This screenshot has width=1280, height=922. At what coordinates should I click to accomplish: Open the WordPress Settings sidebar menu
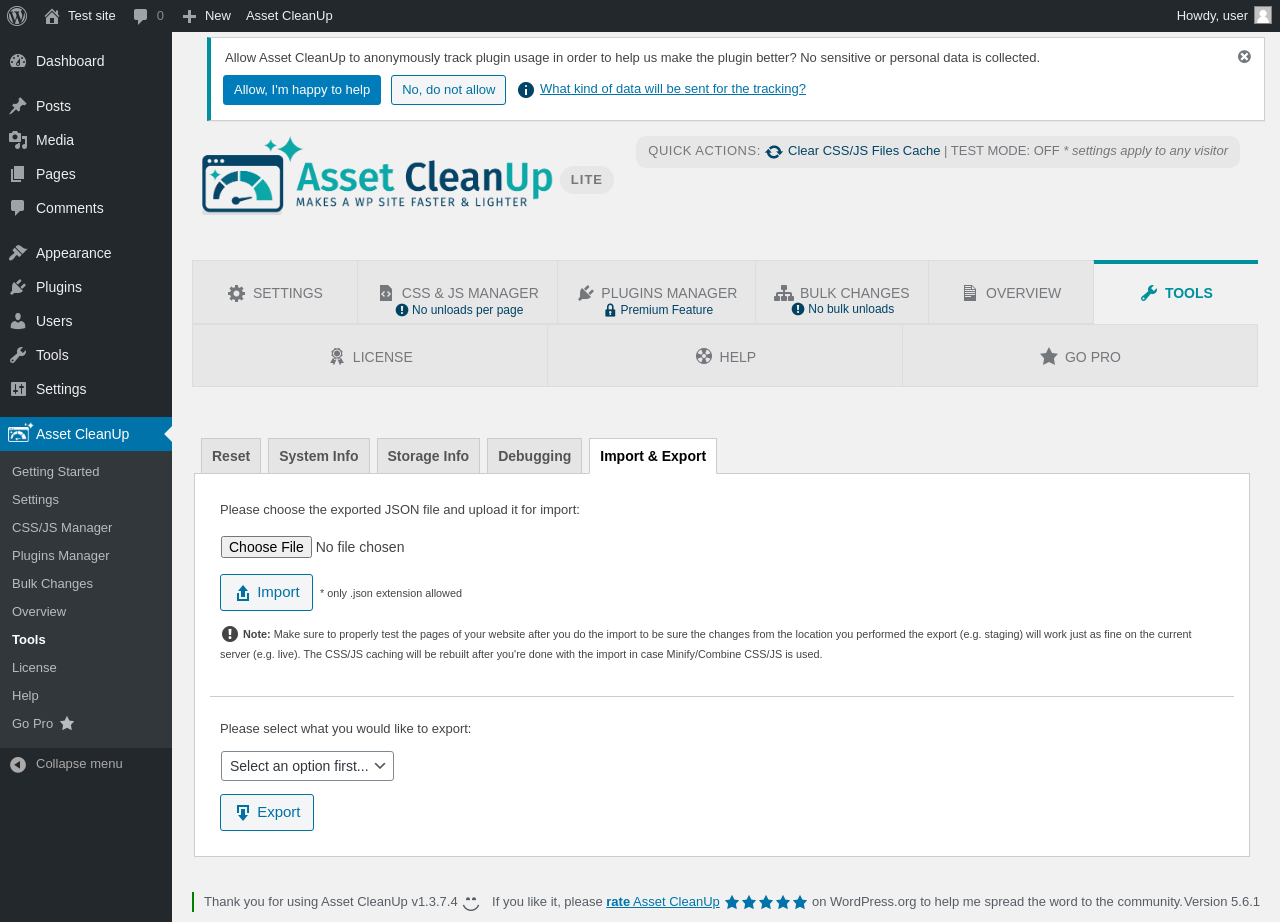coord(86,389)
